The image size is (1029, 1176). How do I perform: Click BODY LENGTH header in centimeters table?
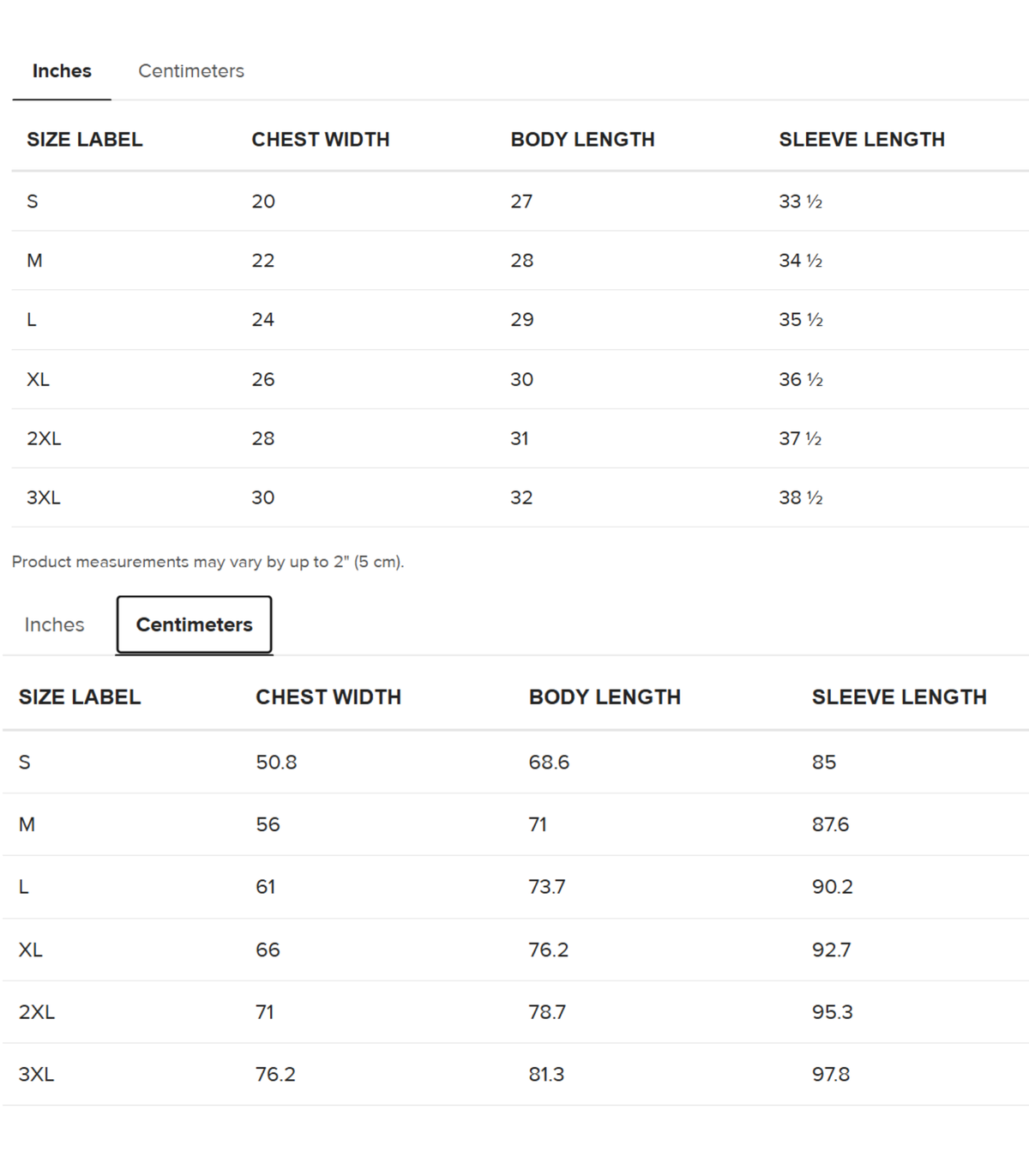(605, 697)
